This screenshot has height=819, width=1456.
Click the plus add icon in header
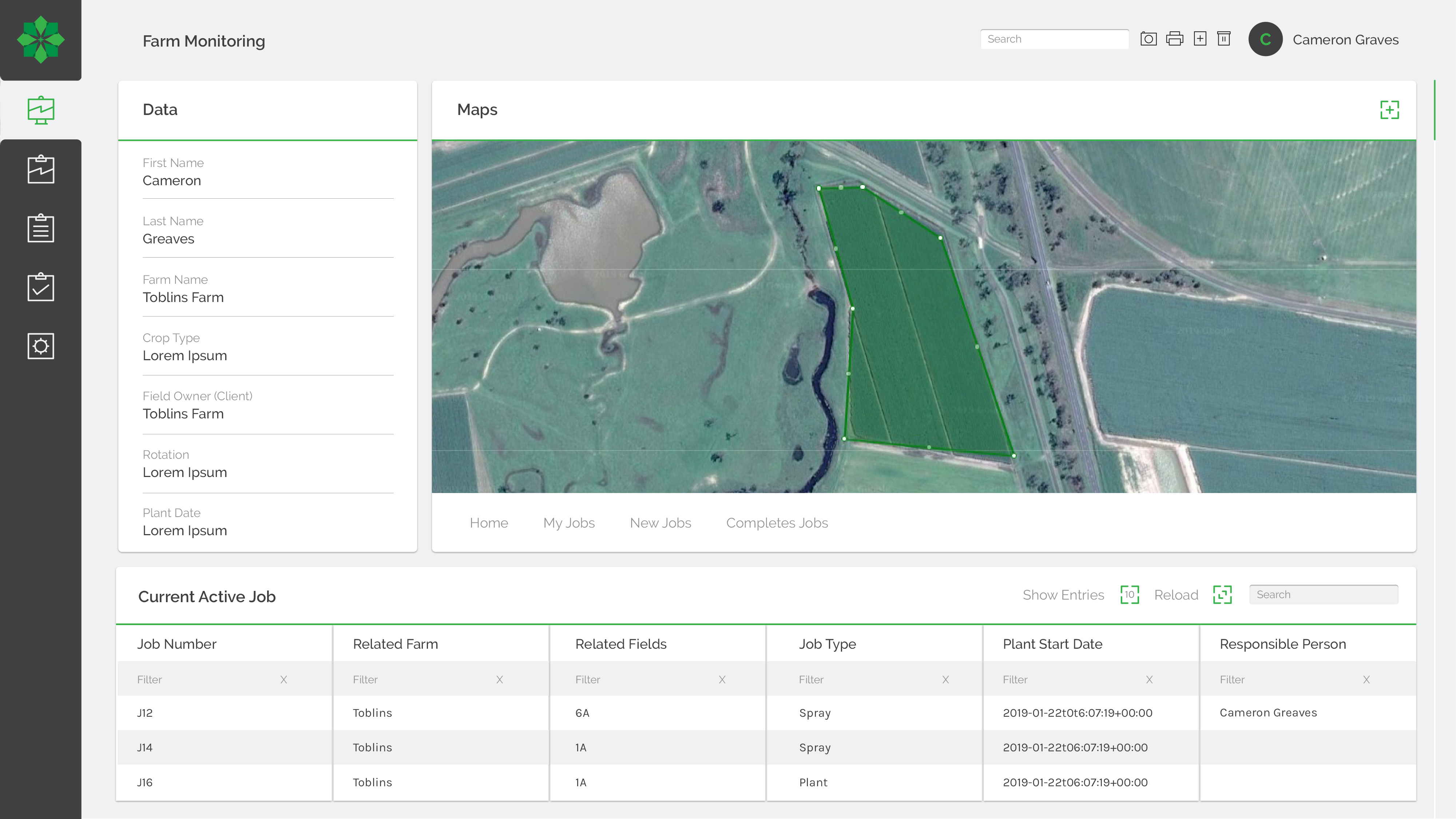pos(1200,39)
